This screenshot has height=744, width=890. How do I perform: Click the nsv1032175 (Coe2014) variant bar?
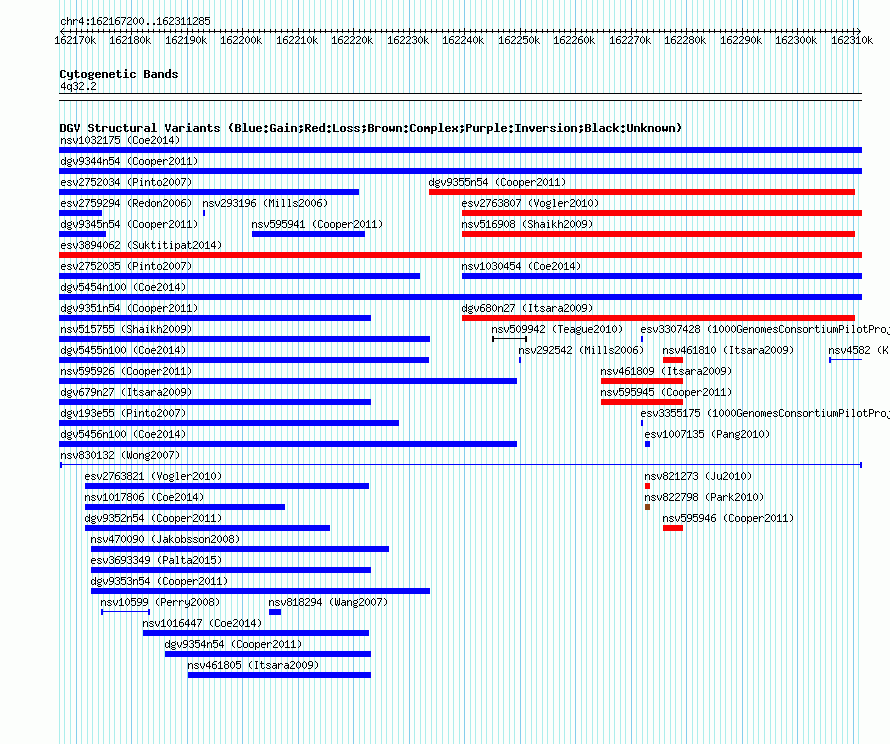(x=460, y=150)
